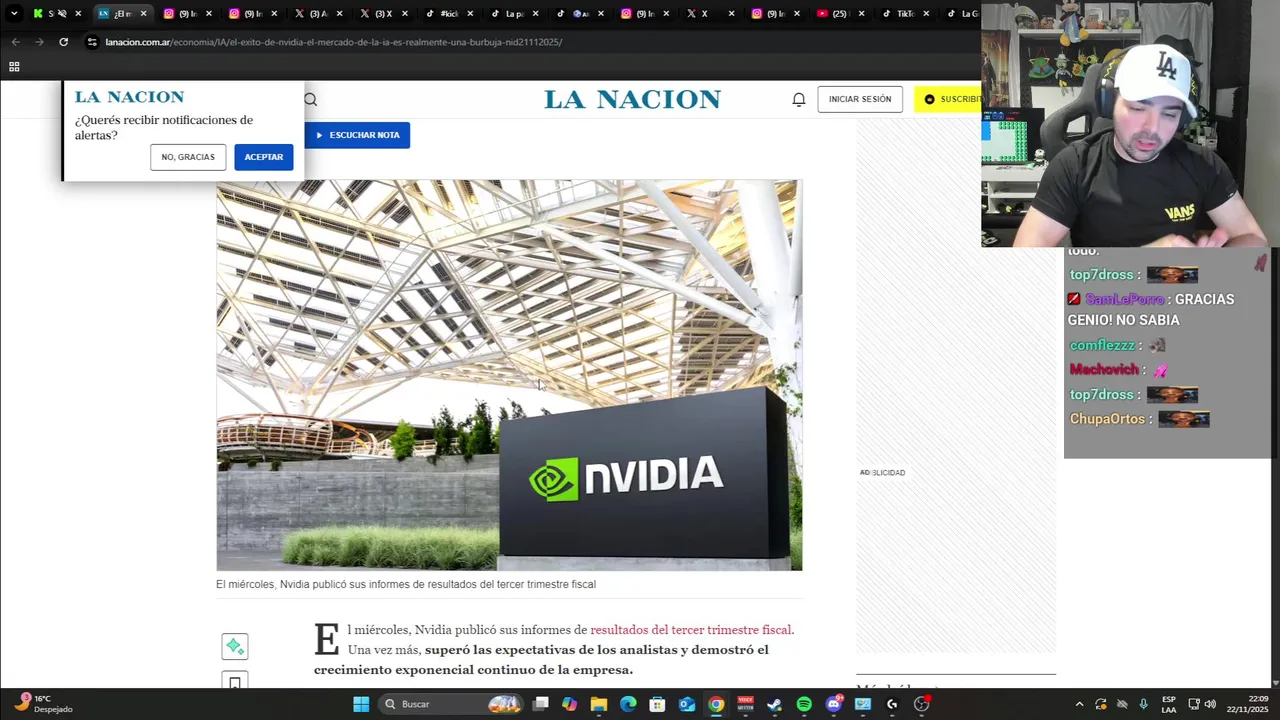The height and width of the screenshot is (720, 1280).
Task: Click the streamer webcam overlay
Action: click(1130, 124)
